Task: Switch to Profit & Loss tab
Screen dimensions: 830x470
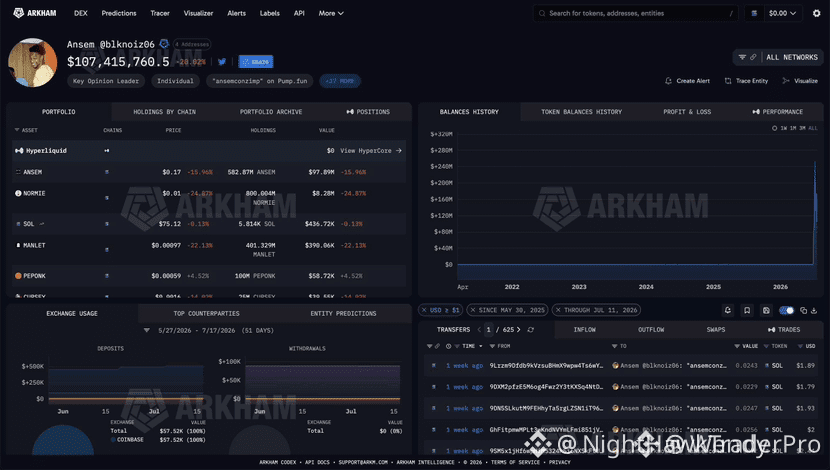Action: 687,112
